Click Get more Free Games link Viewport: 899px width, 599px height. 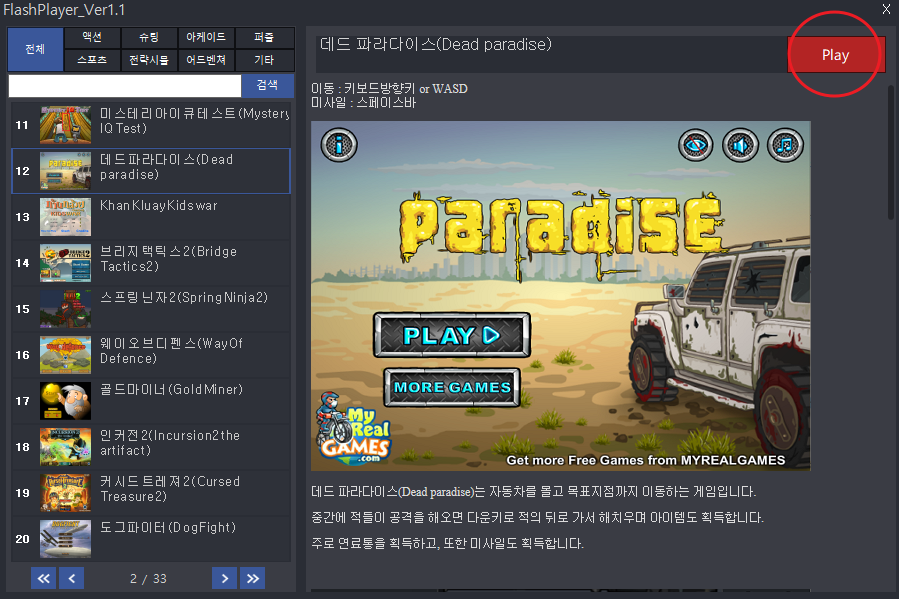(646, 460)
